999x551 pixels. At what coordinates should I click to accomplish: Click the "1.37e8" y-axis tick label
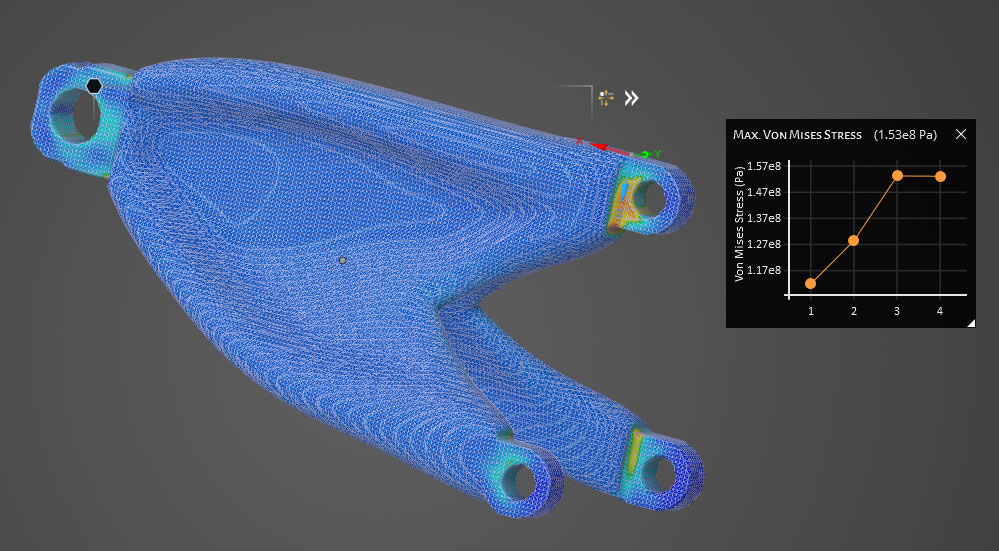pyautogui.click(x=763, y=218)
